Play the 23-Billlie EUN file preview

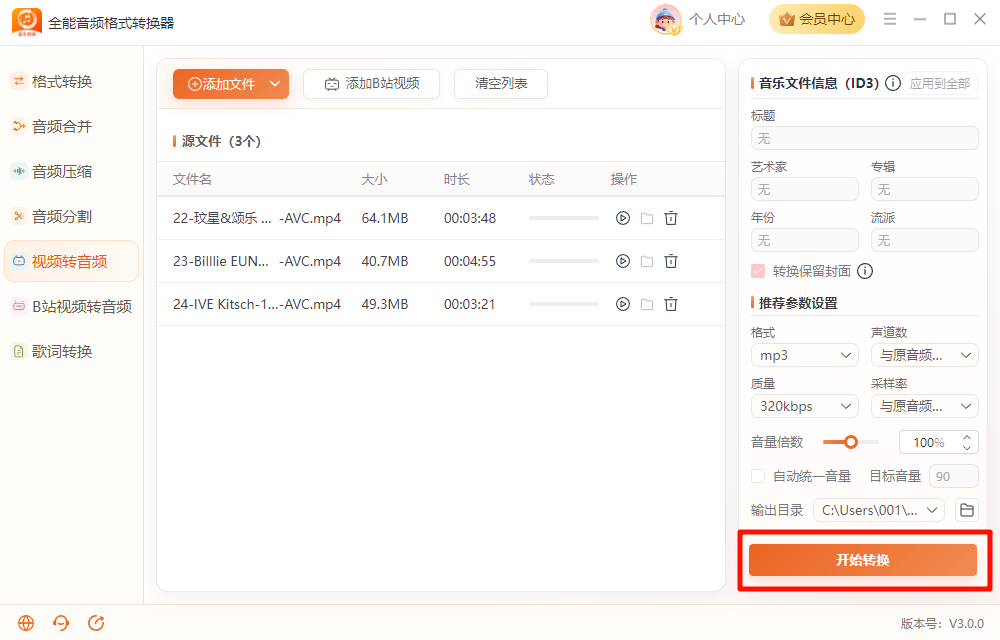pos(622,261)
